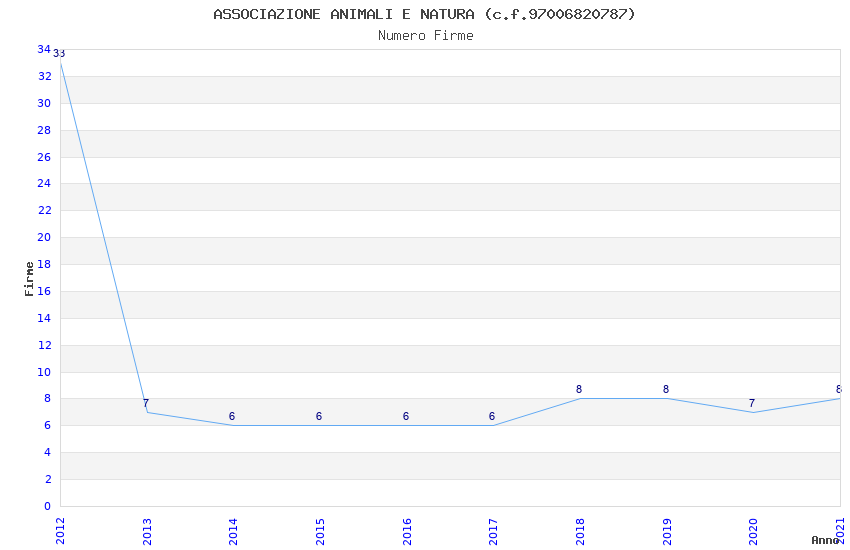
Task: Click the y-axis tick value 32
Action: [x=44, y=76]
